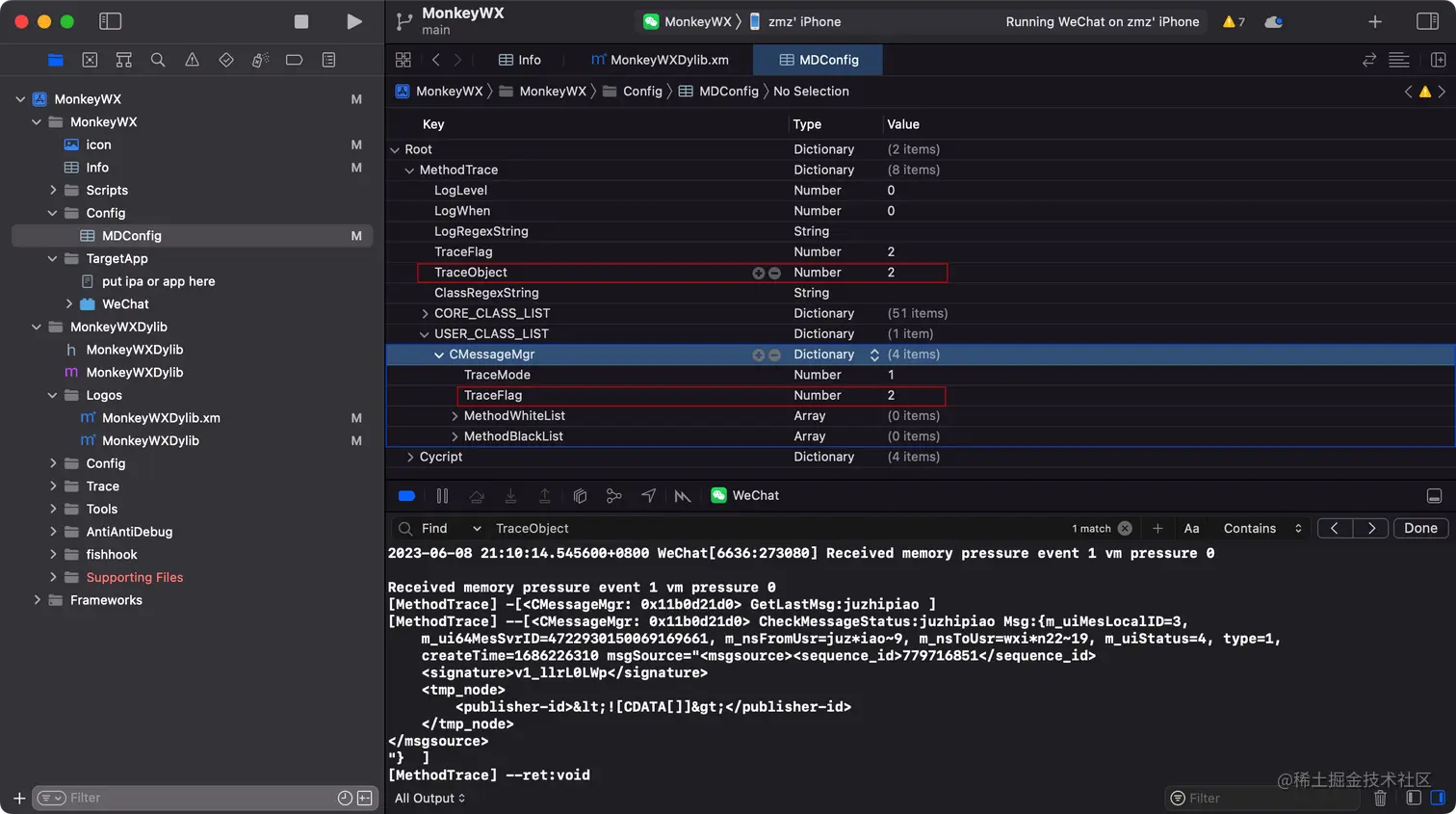The height and width of the screenshot is (814, 1456).
Task: Toggle case-sensitive Aa search
Action: (x=1191, y=528)
